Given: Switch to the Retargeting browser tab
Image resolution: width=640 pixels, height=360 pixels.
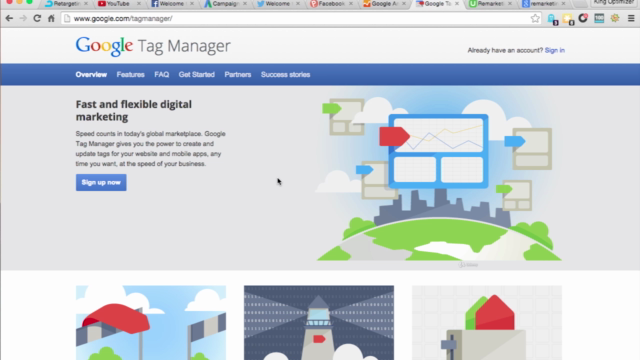Looking at the screenshot, I should (65, 4).
